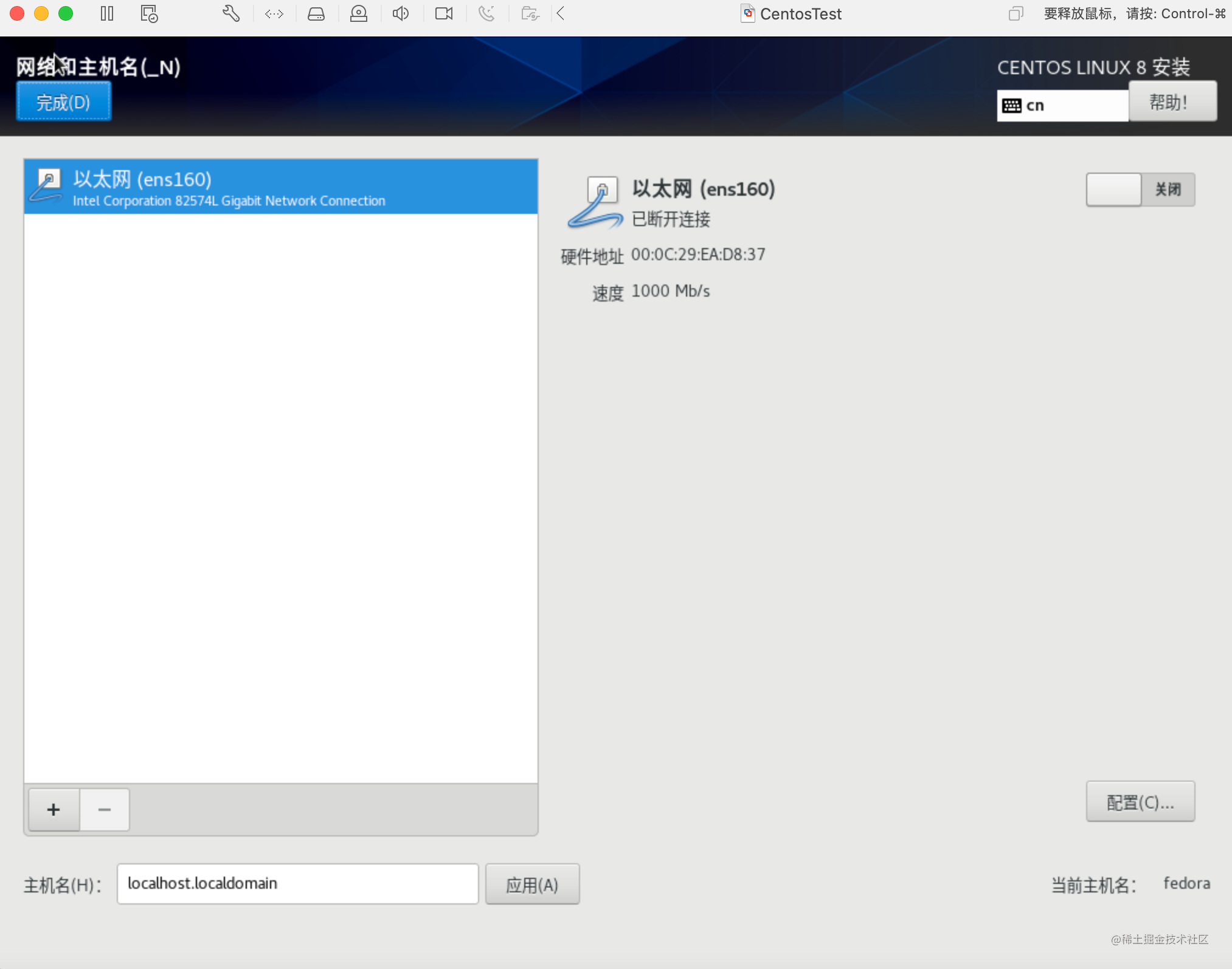Click the VM pause icon in toolbar

click(107, 13)
